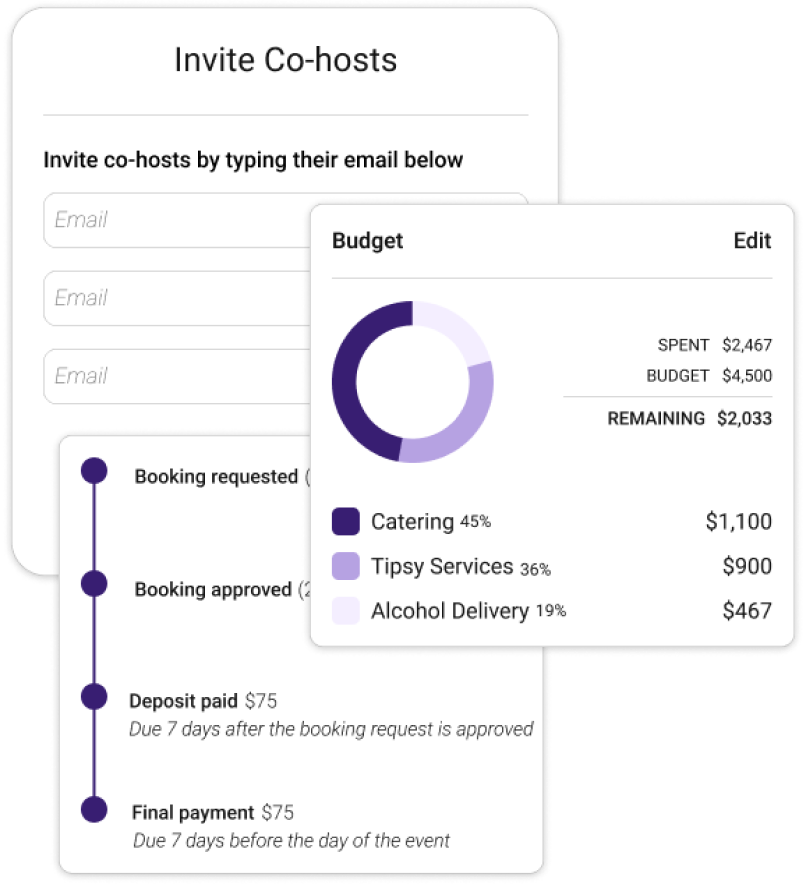
Task: Click the Final payment timeline marker
Action: (x=94, y=810)
